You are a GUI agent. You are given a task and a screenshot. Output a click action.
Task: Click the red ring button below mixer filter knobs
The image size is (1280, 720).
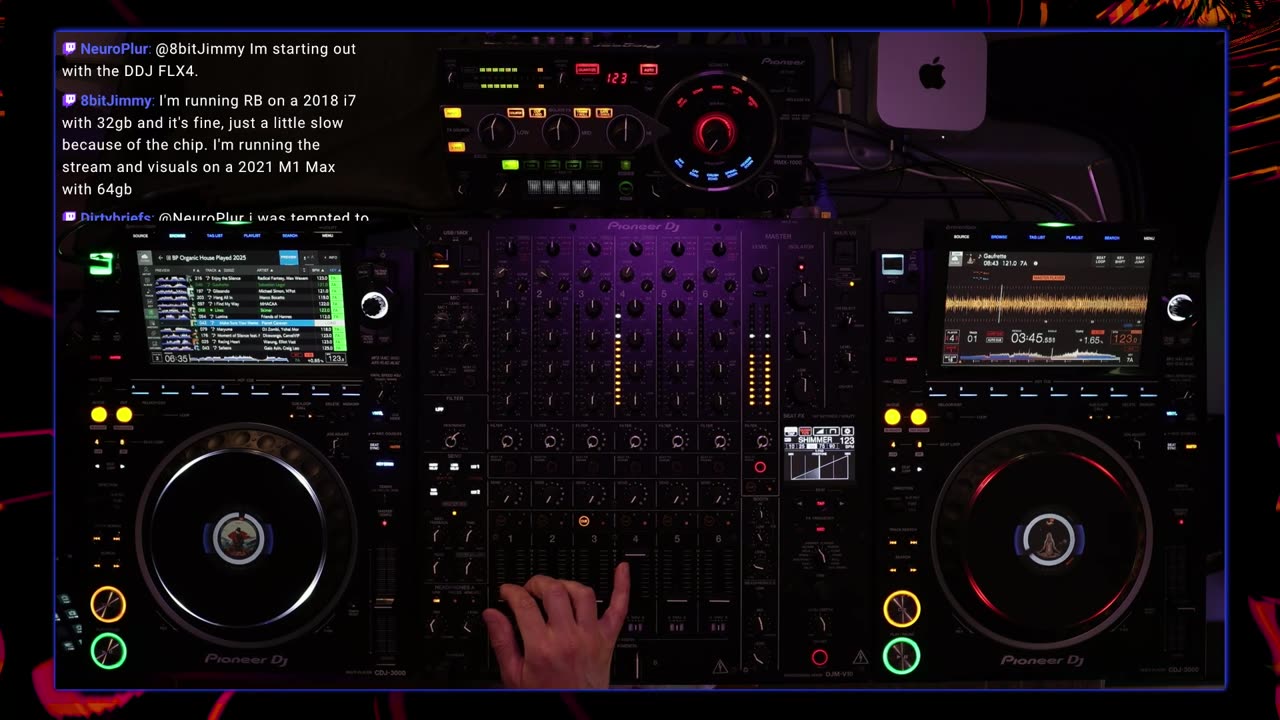click(x=760, y=467)
